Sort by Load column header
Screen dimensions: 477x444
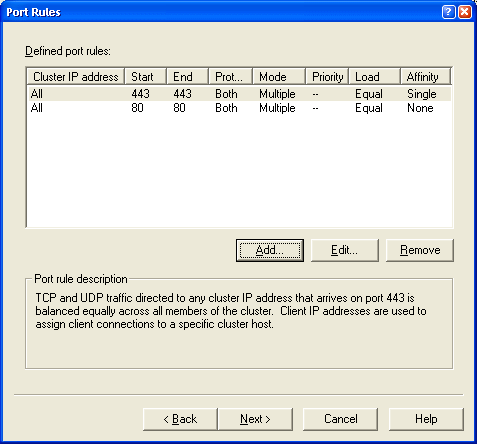(x=375, y=77)
